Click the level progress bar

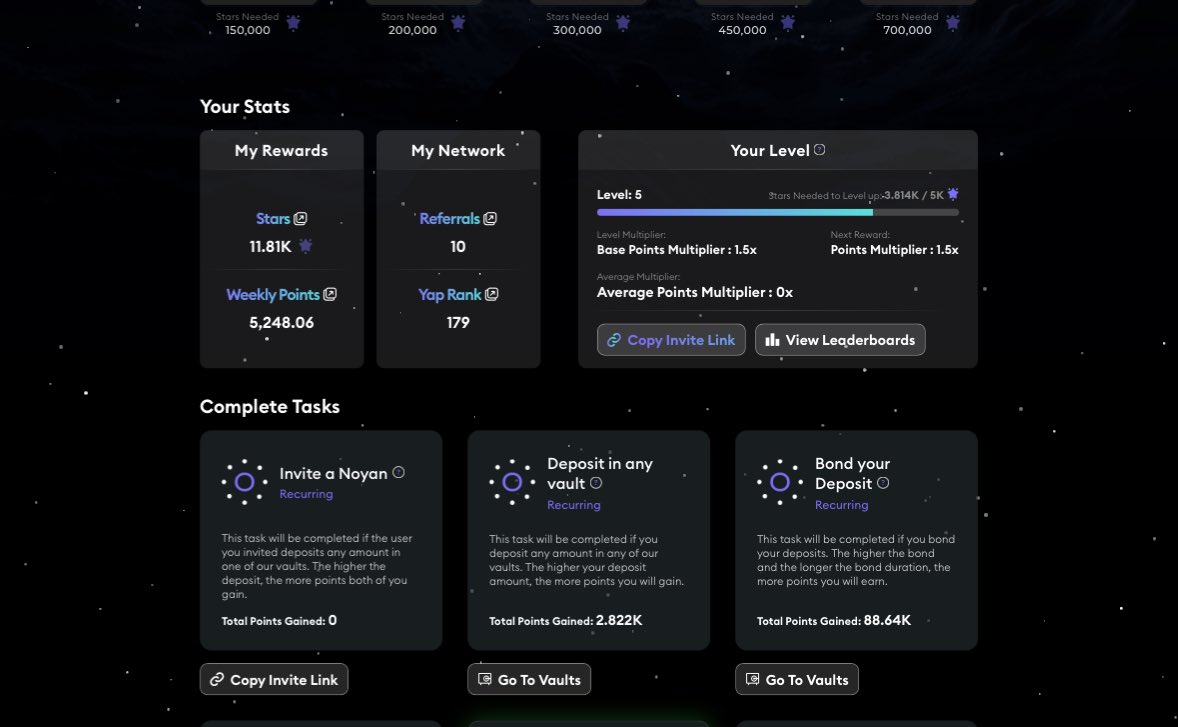pyautogui.click(x=778, y=213)
